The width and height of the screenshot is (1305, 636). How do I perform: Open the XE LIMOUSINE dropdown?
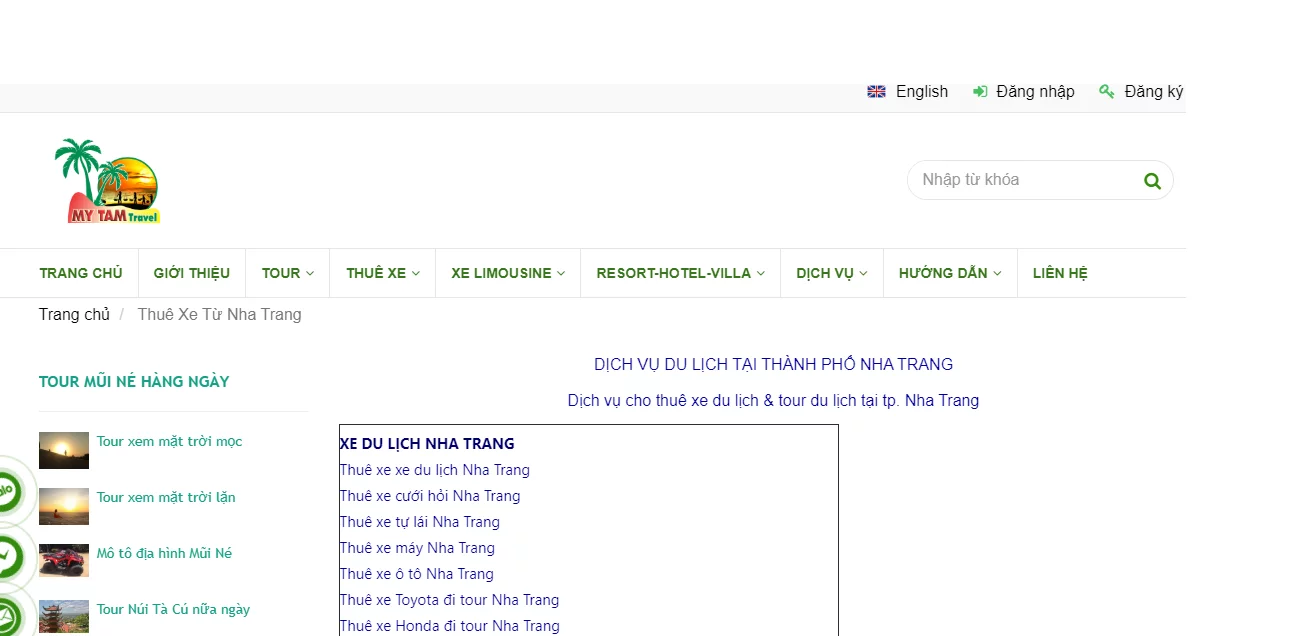tap(508, 273)
